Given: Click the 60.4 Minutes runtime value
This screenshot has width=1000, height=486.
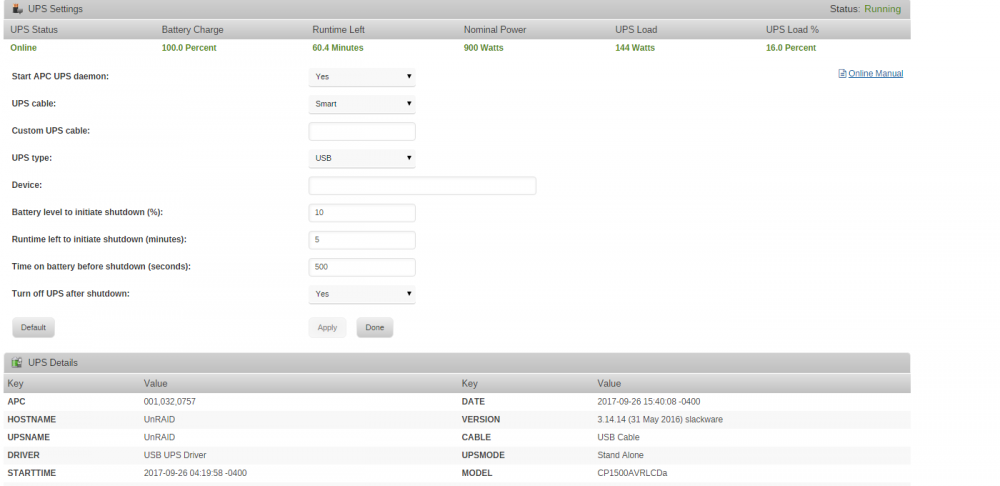Looking at the screenshot, I should click(337, 48).
